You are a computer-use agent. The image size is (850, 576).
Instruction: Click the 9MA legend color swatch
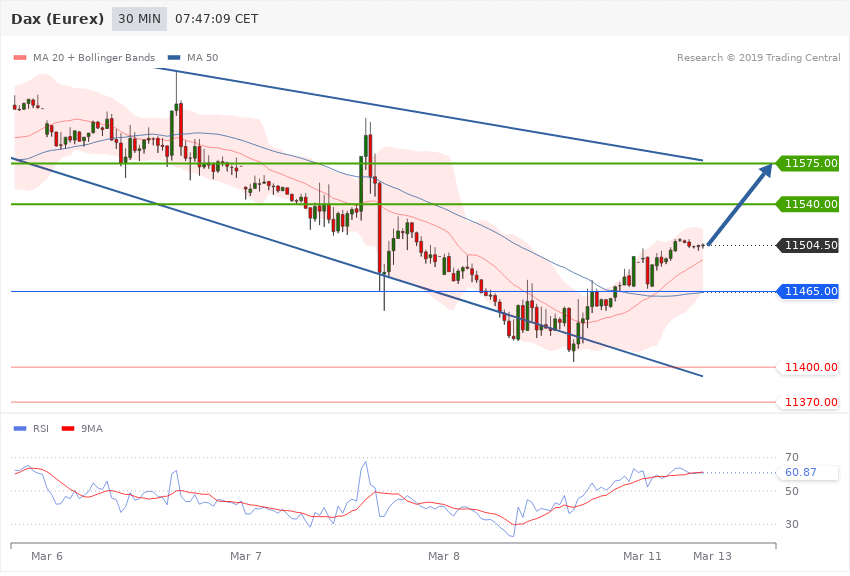pyautogui.click(x=68, y=429)
